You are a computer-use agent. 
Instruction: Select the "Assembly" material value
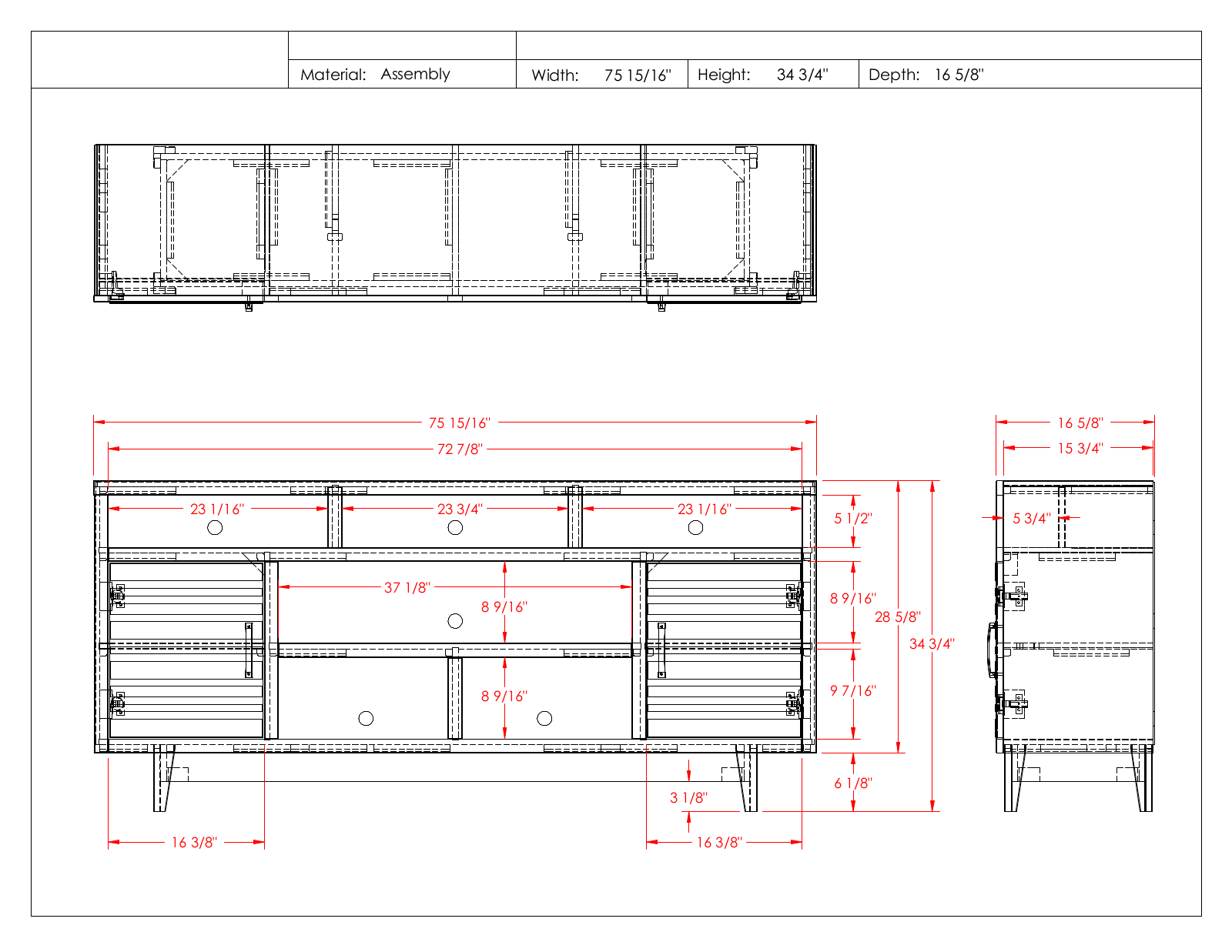point(415,75)
